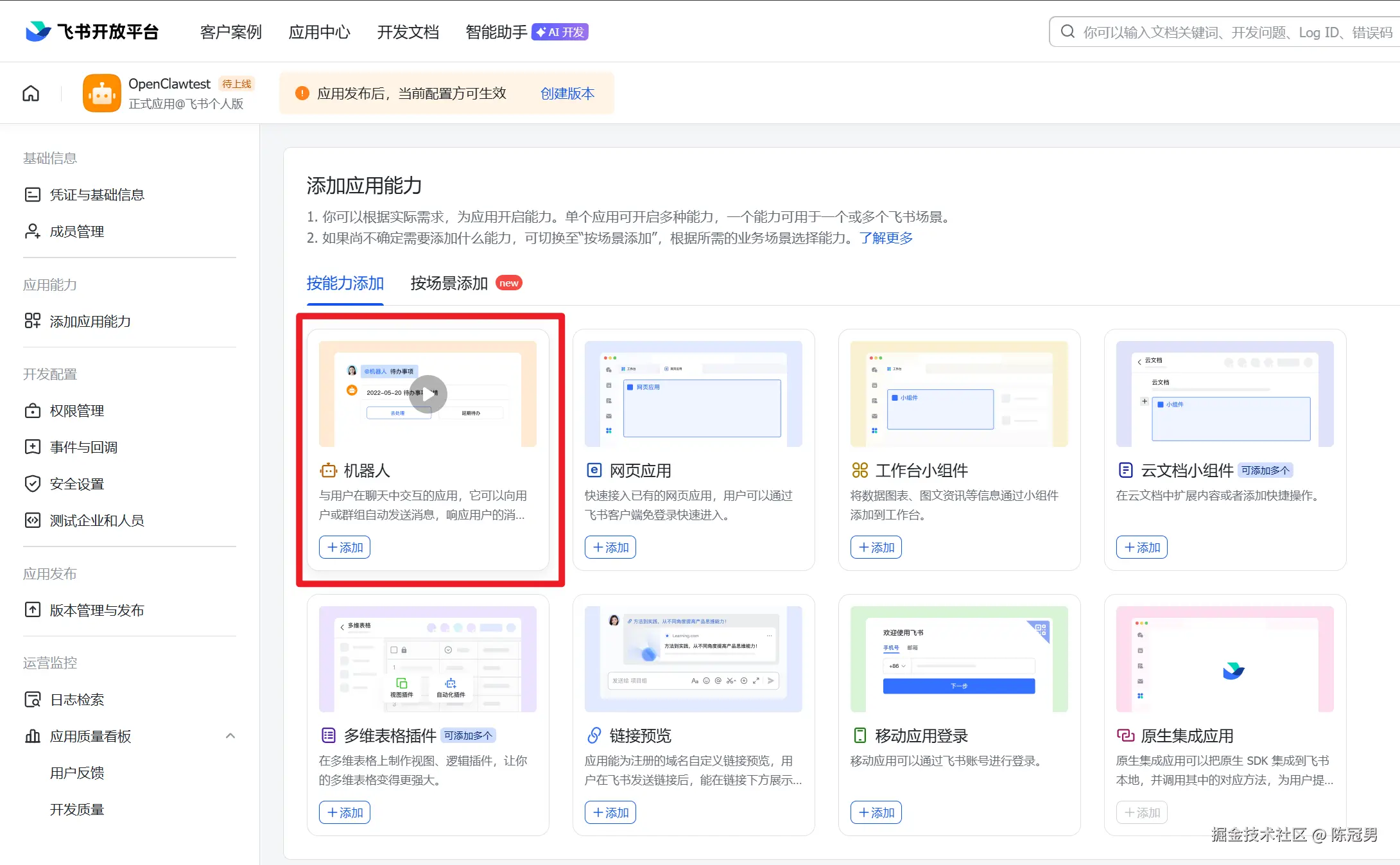Click the 了解更多 link in the description
Screen dimensions: 1400x865
[x=886, y=238]
